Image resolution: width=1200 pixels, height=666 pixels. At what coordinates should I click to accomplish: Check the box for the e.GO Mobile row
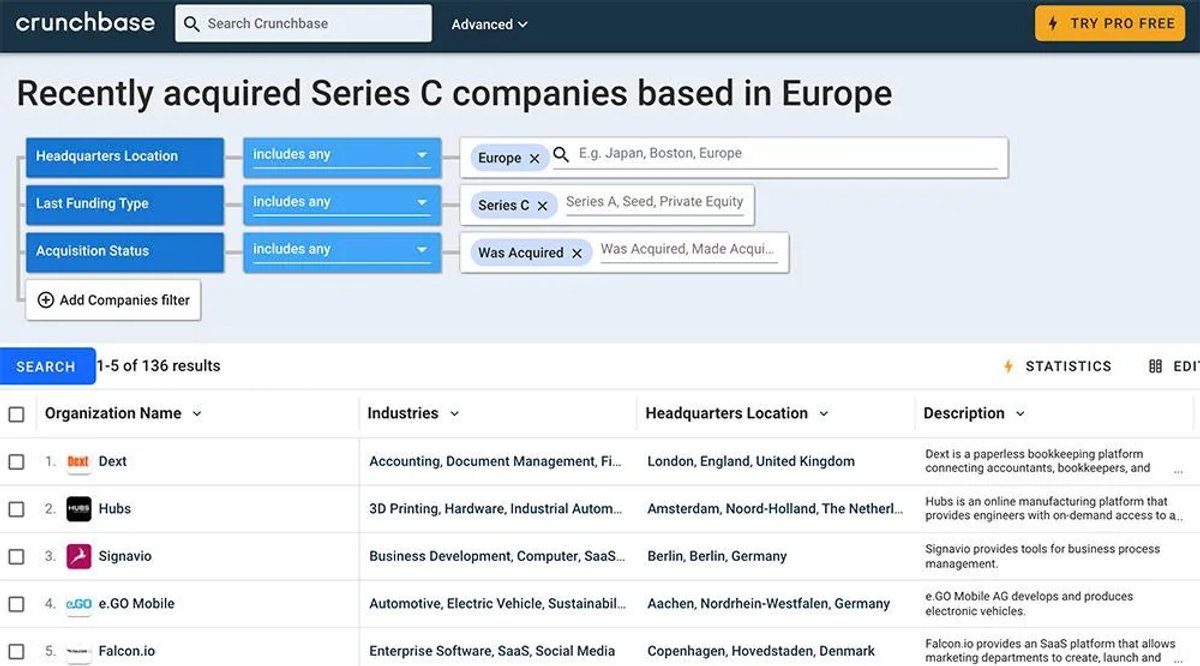(x=16, y=604)
